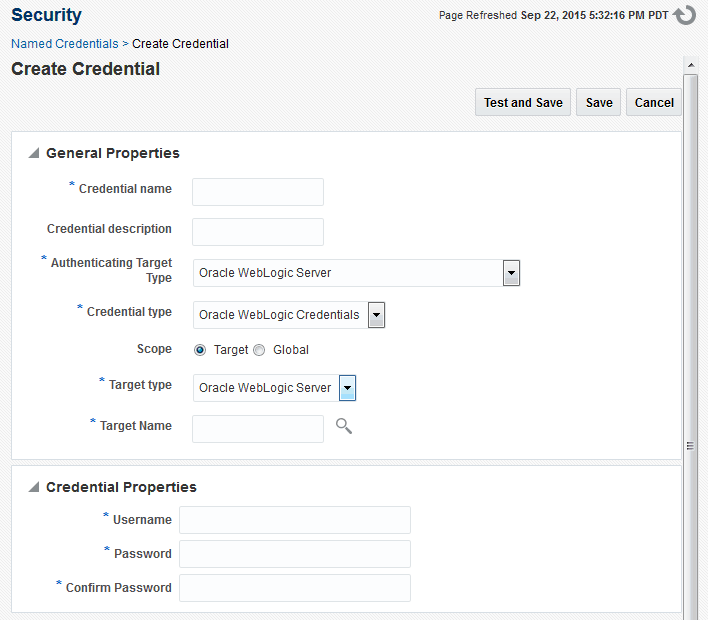Click the vertical scrollbar thumb
Image resolution: width=708 pixels, height=620 pixels.
point(690,348)
